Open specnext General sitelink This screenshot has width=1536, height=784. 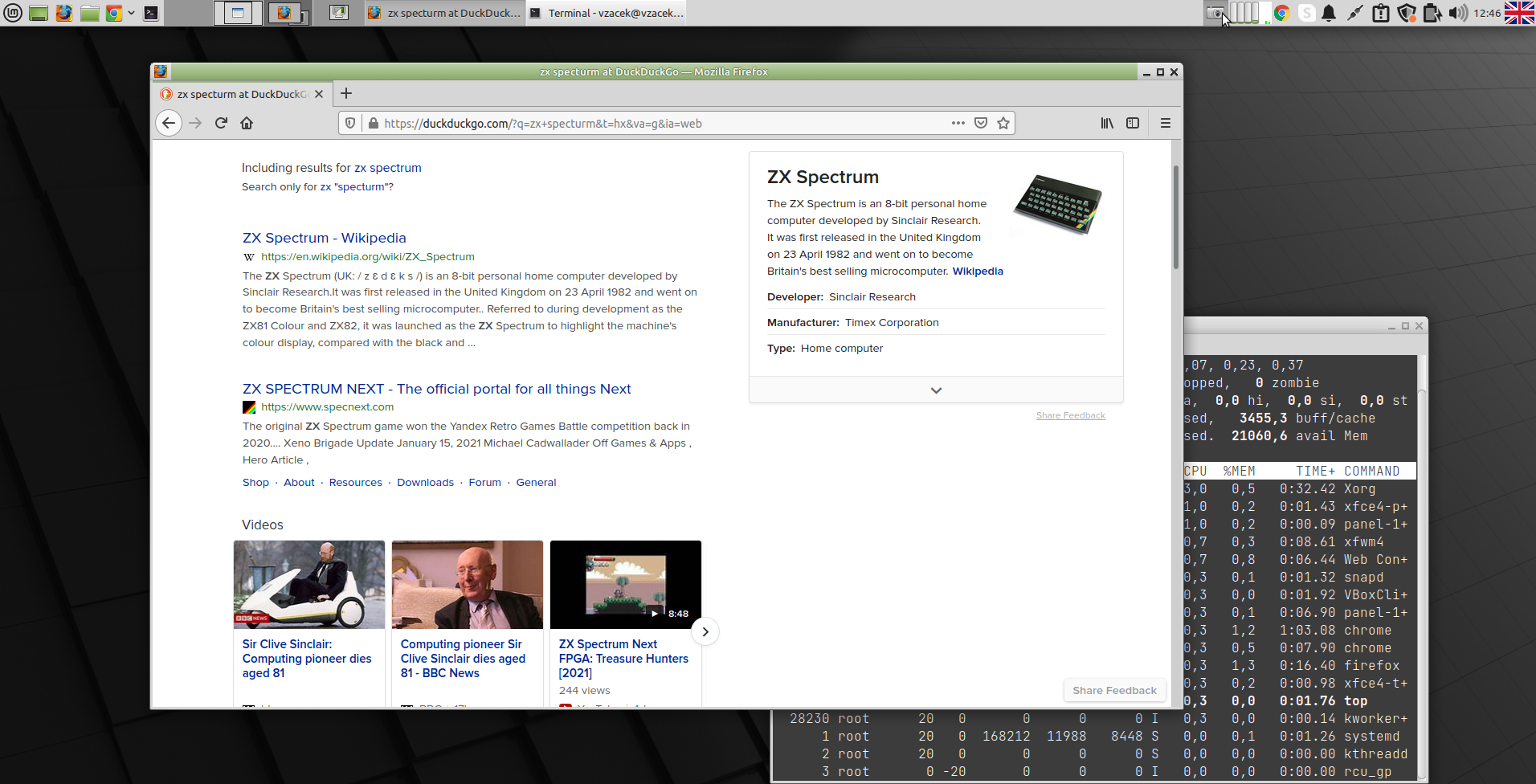pyautogui.click(x=536, y=483)
